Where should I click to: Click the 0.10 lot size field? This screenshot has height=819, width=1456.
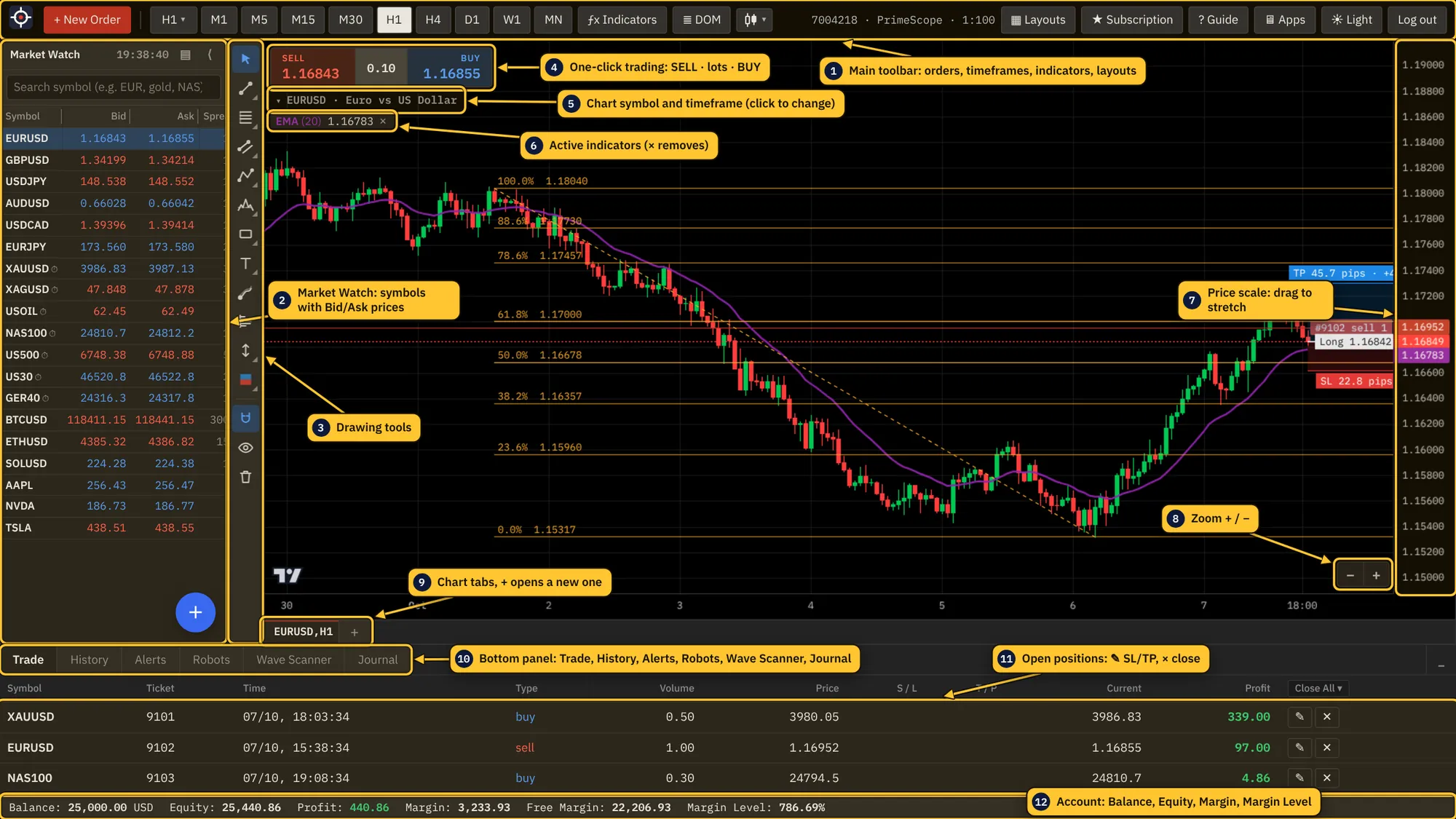click(381, 68)
